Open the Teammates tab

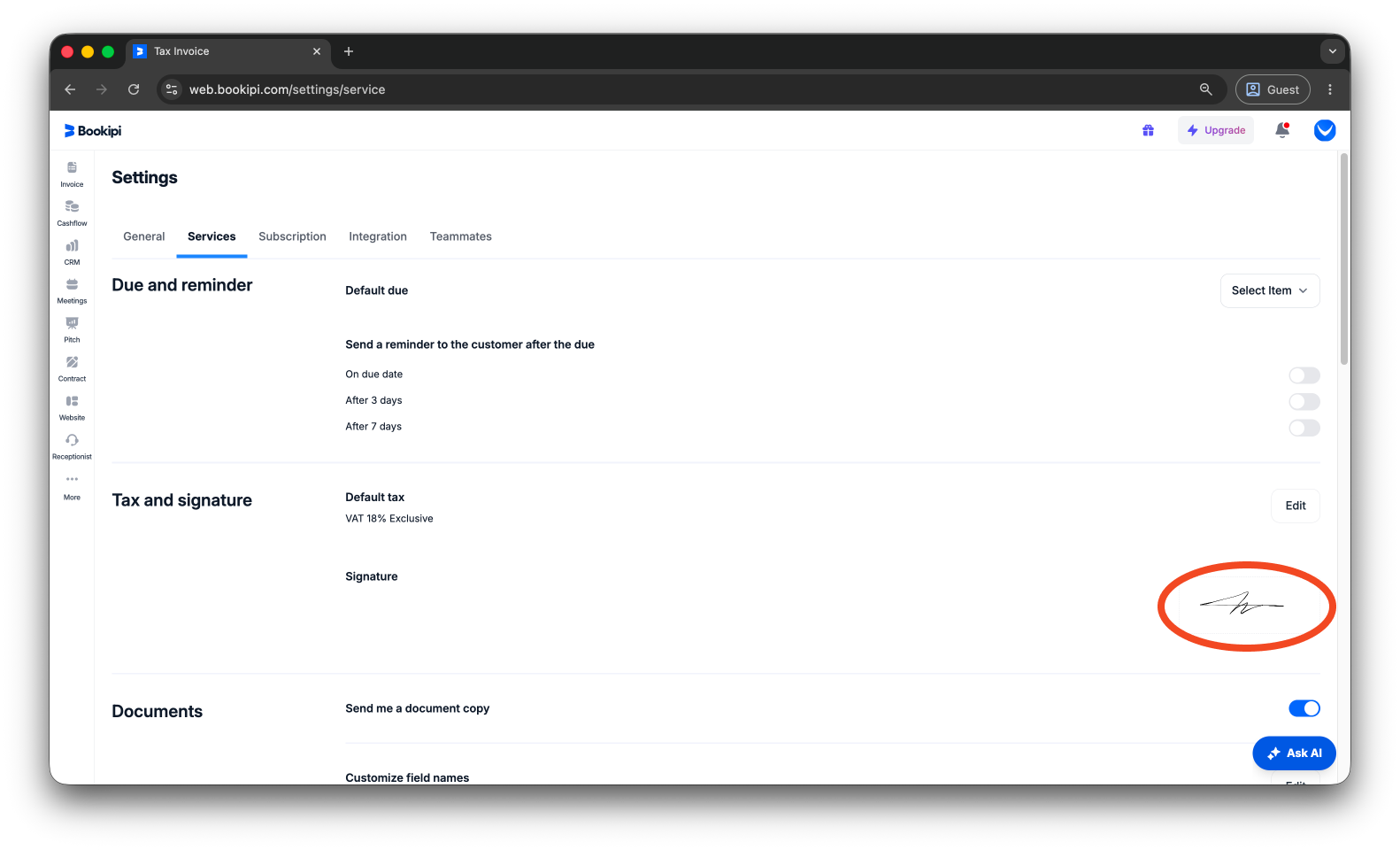click(x=461, y=236)
